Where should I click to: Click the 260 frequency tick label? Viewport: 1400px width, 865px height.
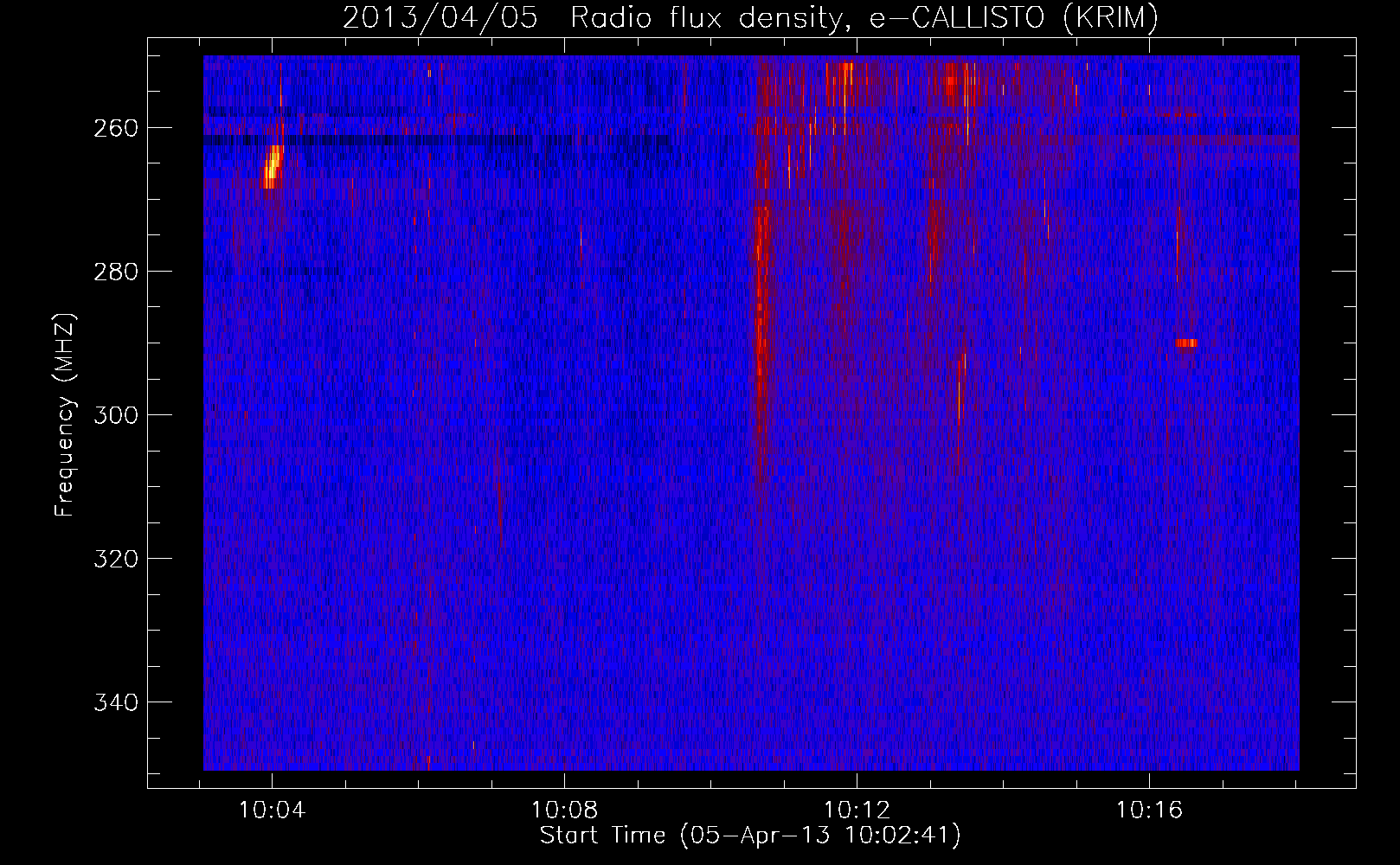click(115, 128)
